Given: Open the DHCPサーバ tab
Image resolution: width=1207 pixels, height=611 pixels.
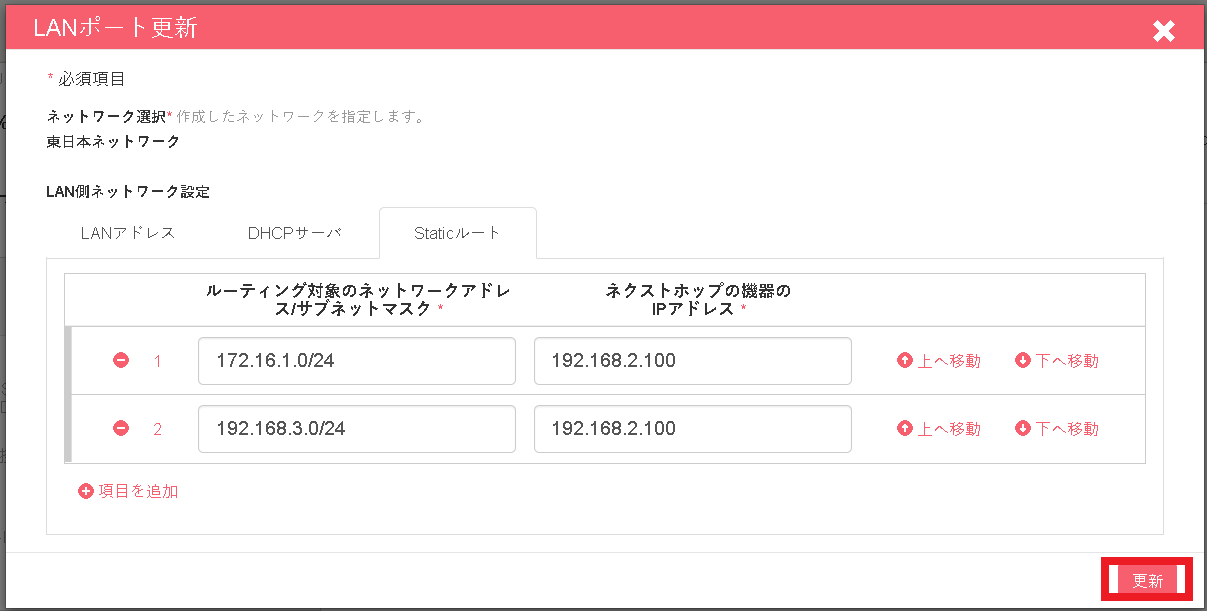Looking at the screenshot, I should 295,233.
